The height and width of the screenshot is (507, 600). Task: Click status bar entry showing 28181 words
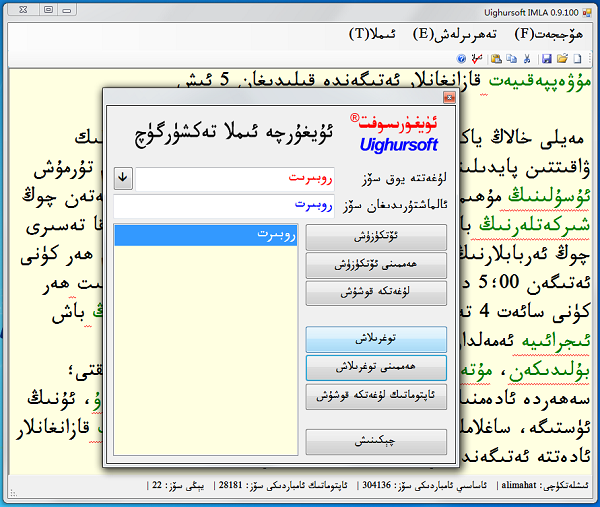click(283, 485)
